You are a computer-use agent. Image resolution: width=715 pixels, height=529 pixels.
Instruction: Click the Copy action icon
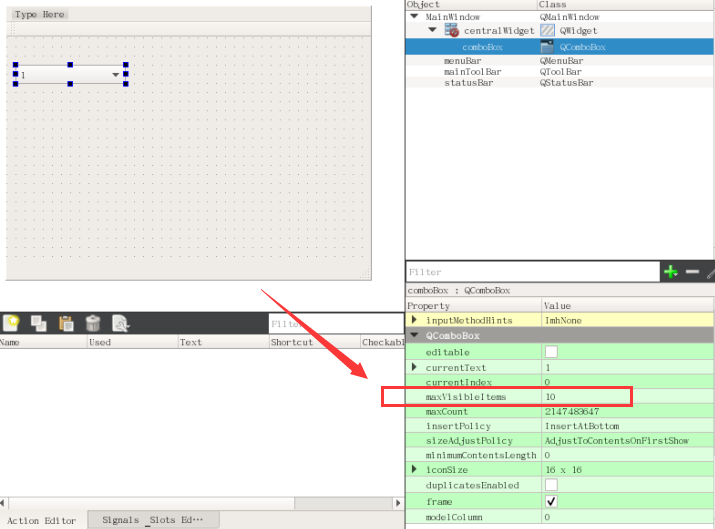pyautogui.click(x=39, y=323)
